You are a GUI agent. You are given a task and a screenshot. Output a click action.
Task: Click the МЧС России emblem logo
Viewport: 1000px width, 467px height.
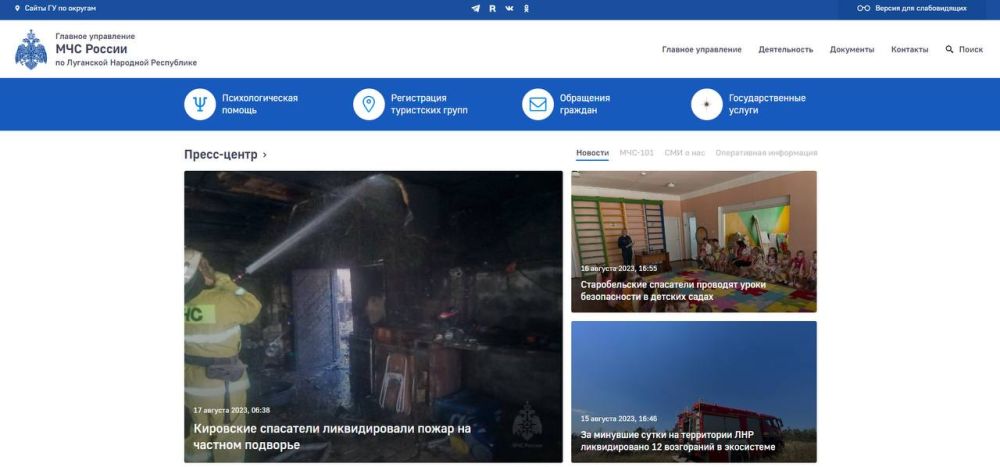point(31,50)
